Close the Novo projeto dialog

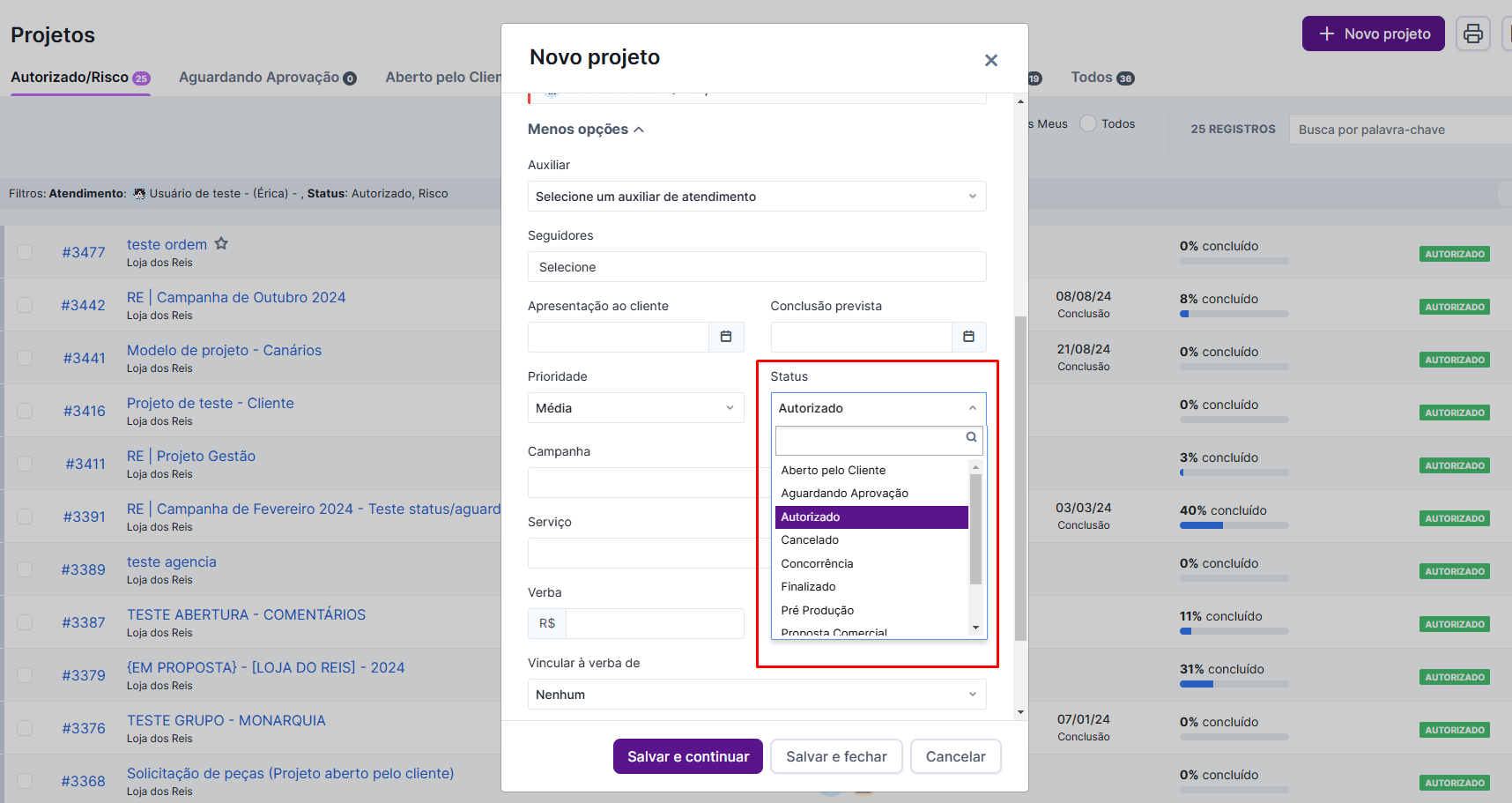tap(991, 60)
